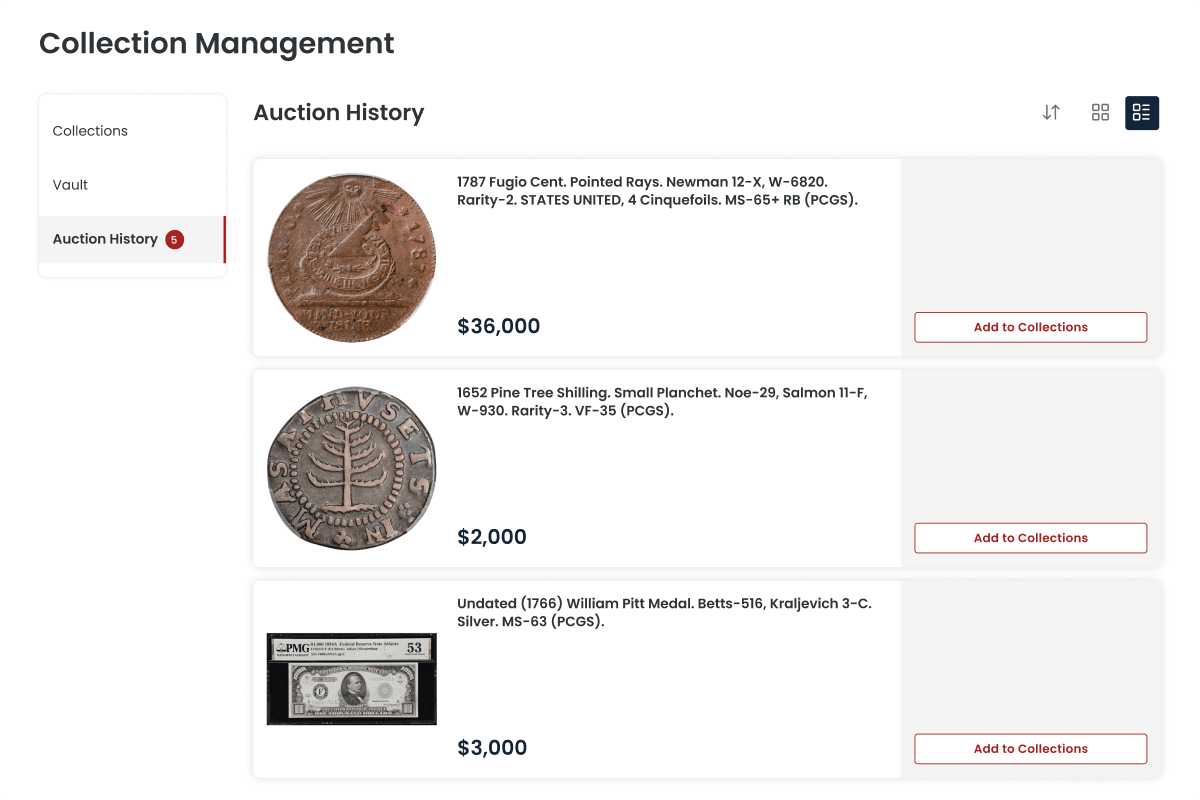
Task: Open the Vault sidebar tab
Action: point(70,185)
